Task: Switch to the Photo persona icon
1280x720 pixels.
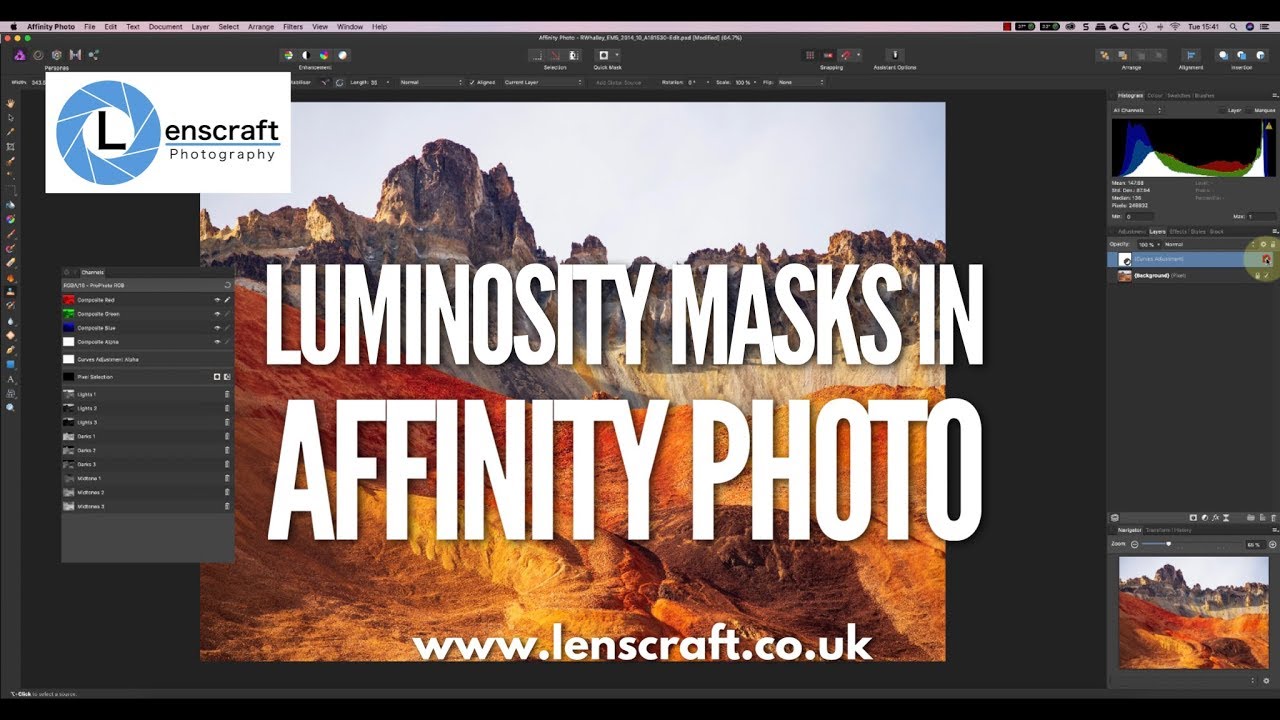Action: coord(19,55)
